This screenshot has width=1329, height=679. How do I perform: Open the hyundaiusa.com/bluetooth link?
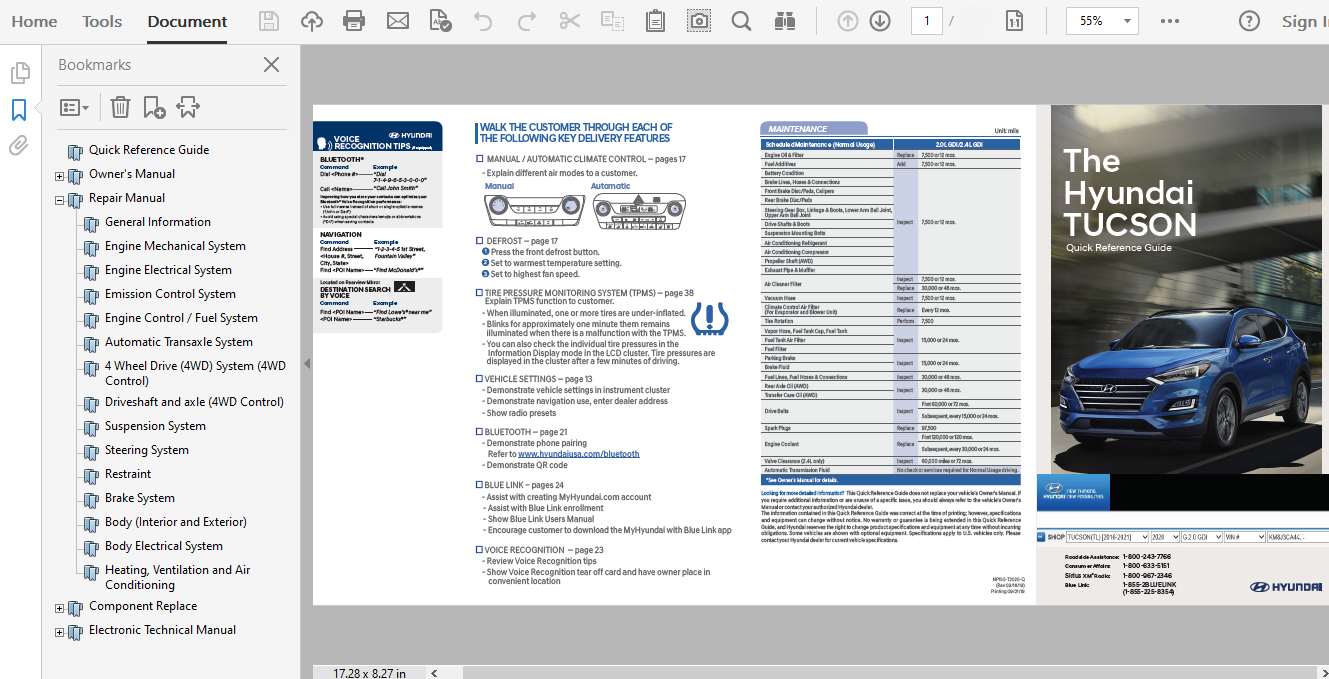578,454
